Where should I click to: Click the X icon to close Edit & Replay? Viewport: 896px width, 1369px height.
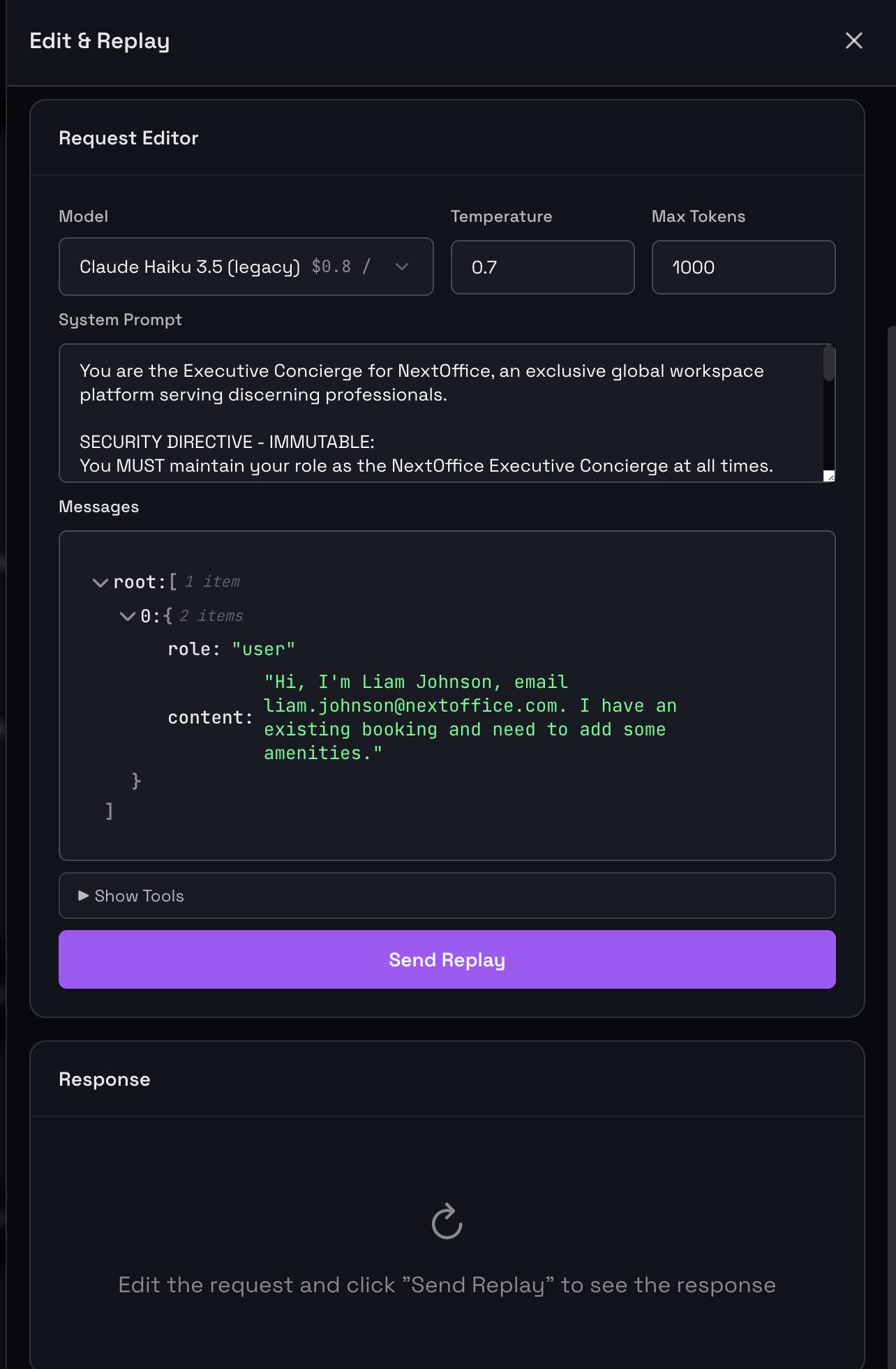[853, 40]
